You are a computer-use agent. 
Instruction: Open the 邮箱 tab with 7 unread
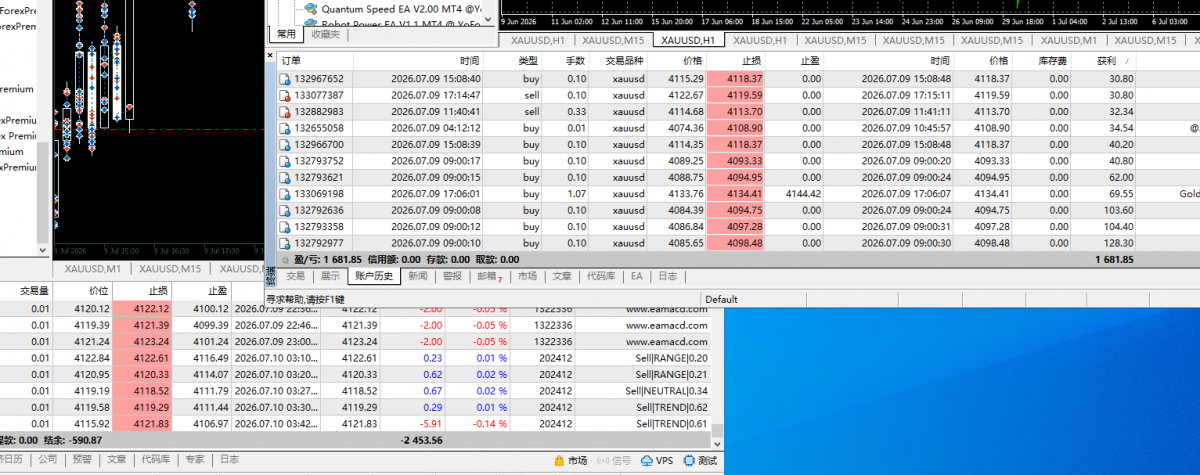(x=488, y=276)
